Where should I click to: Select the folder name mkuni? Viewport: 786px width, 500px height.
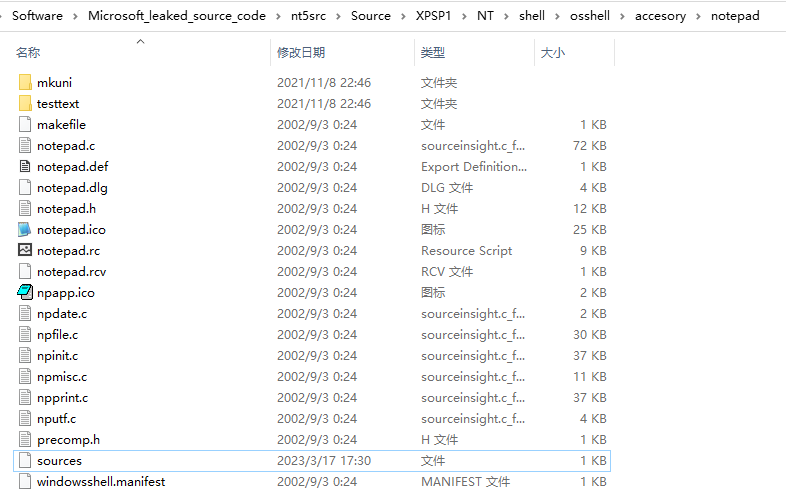tap(54, 82)
